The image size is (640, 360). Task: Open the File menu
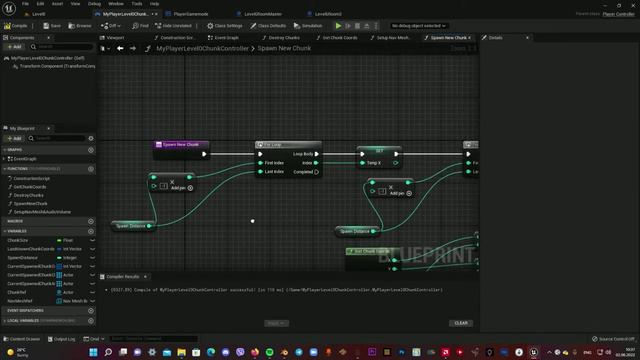(25, 4)
